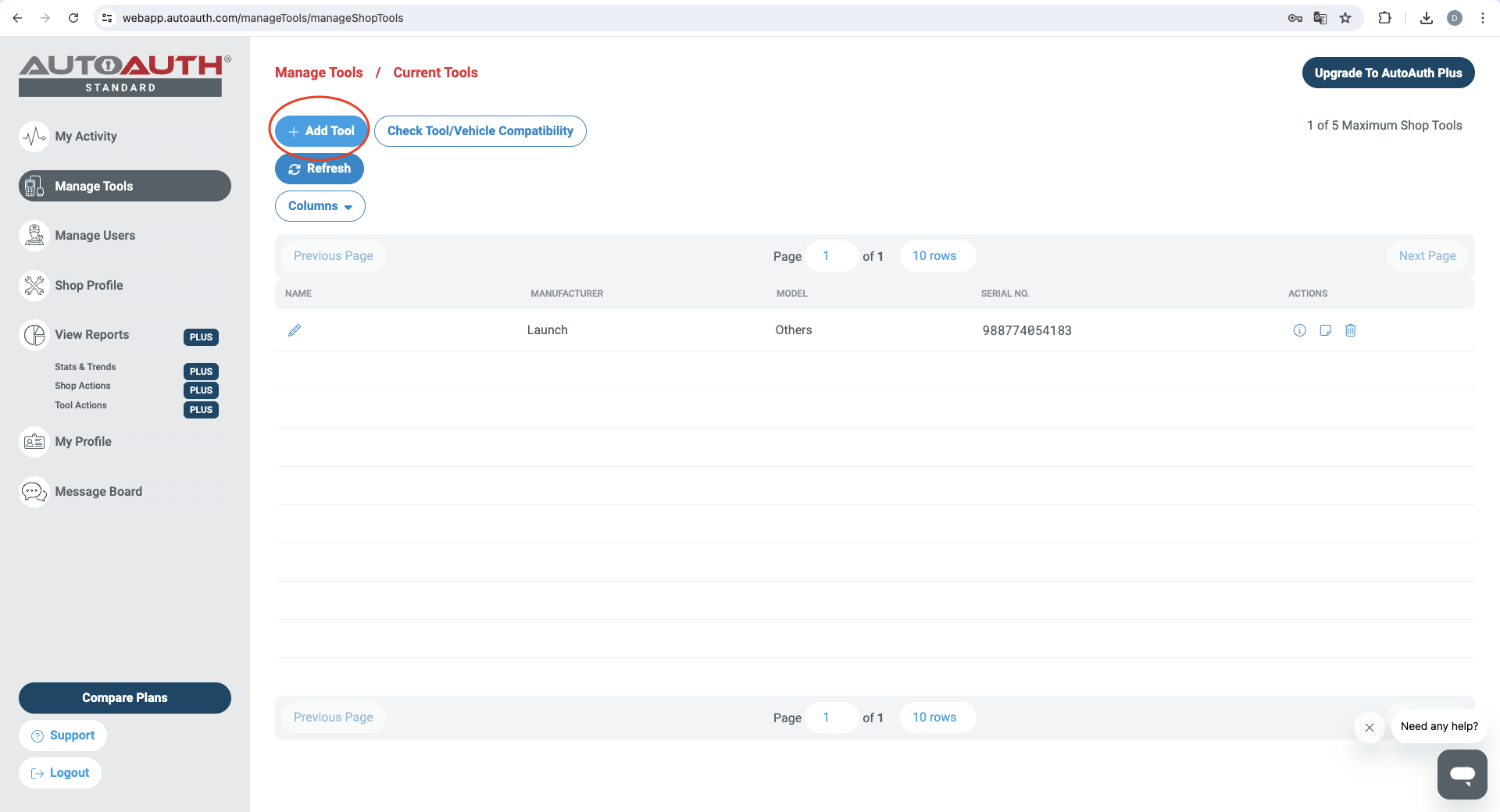Click Upgrade To AutoAuth Plus button
Screen dimensions: 1500x812
(1387, 73)
